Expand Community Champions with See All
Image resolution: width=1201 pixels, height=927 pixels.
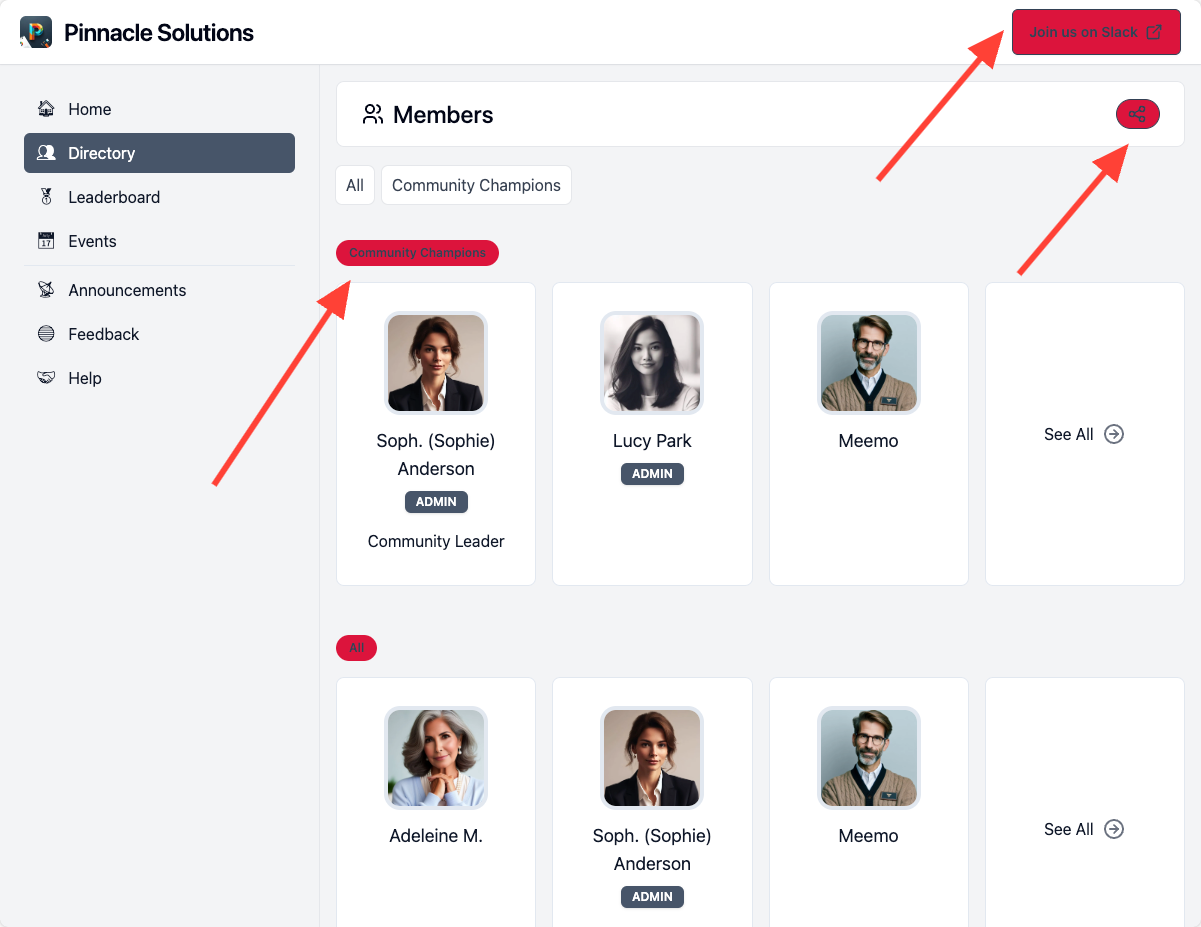(x=1084, y=434)
